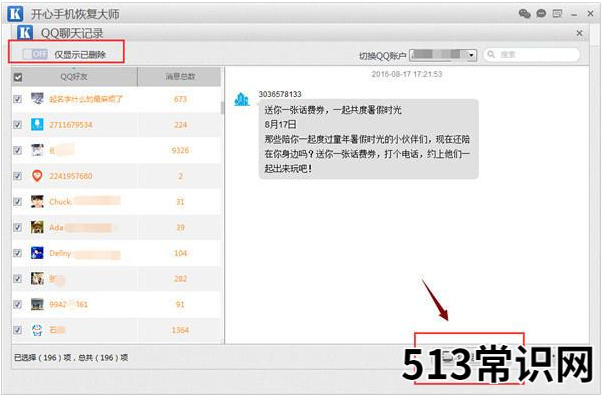Sort by the 消息总数 column header
The height and width of the screenshot is (395, 603).
[x=180, y=77]
